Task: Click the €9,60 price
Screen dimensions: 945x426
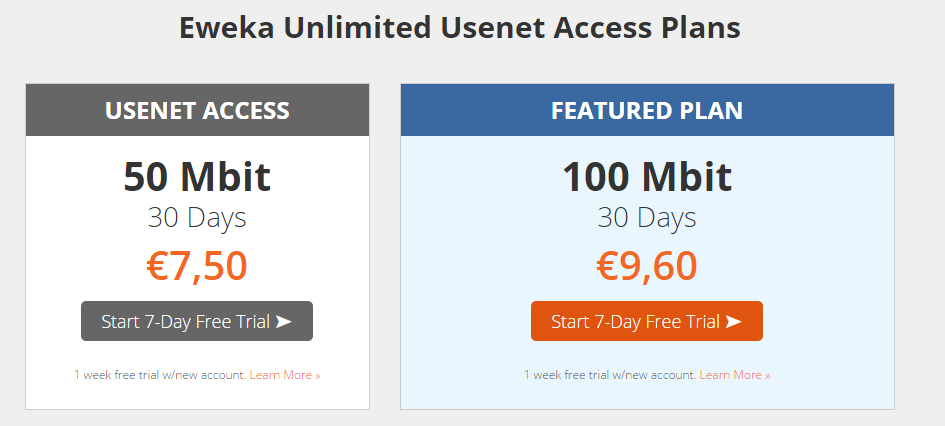Action: click(647, 266)
